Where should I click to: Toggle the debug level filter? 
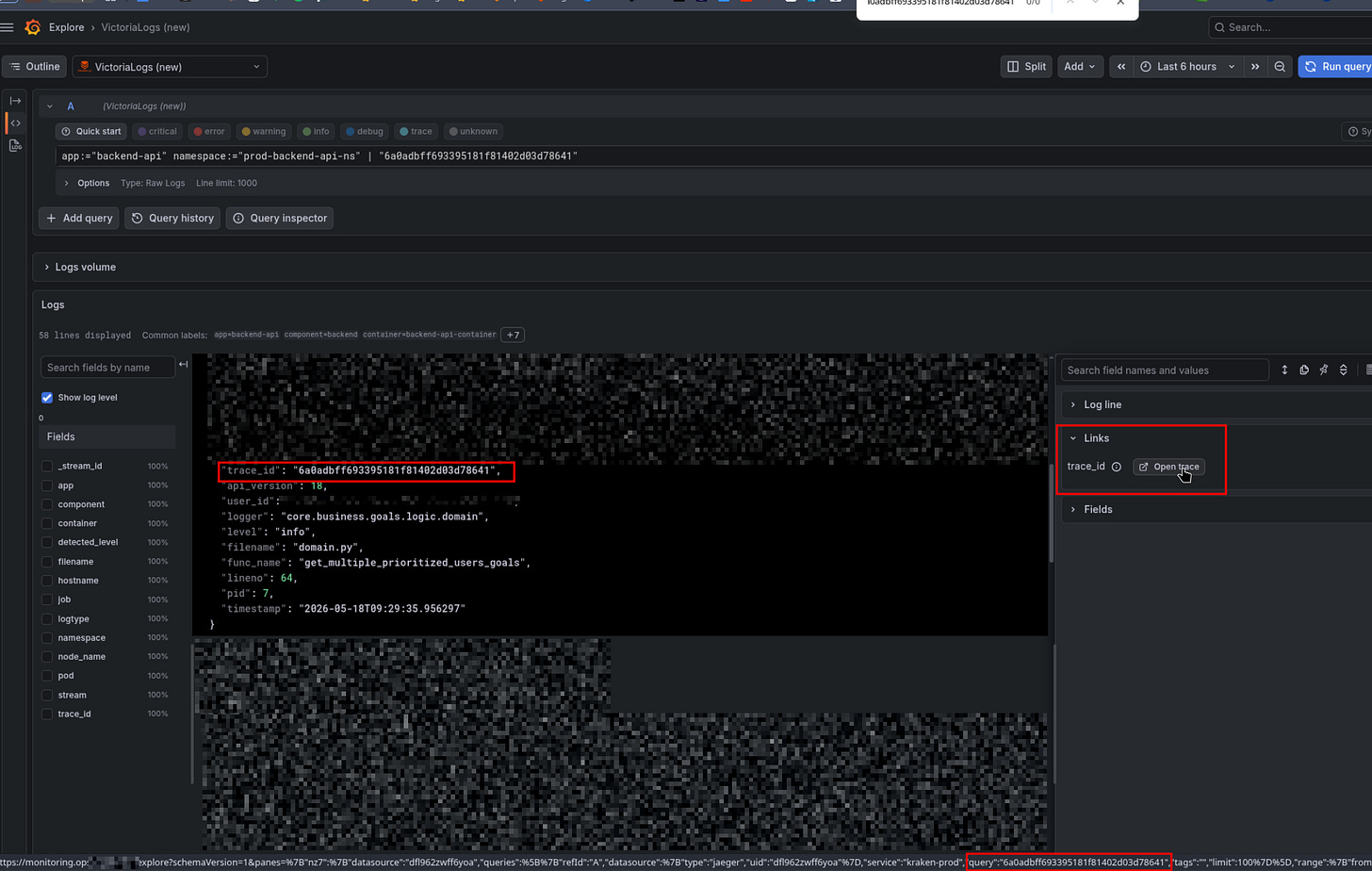coord(364,131)
